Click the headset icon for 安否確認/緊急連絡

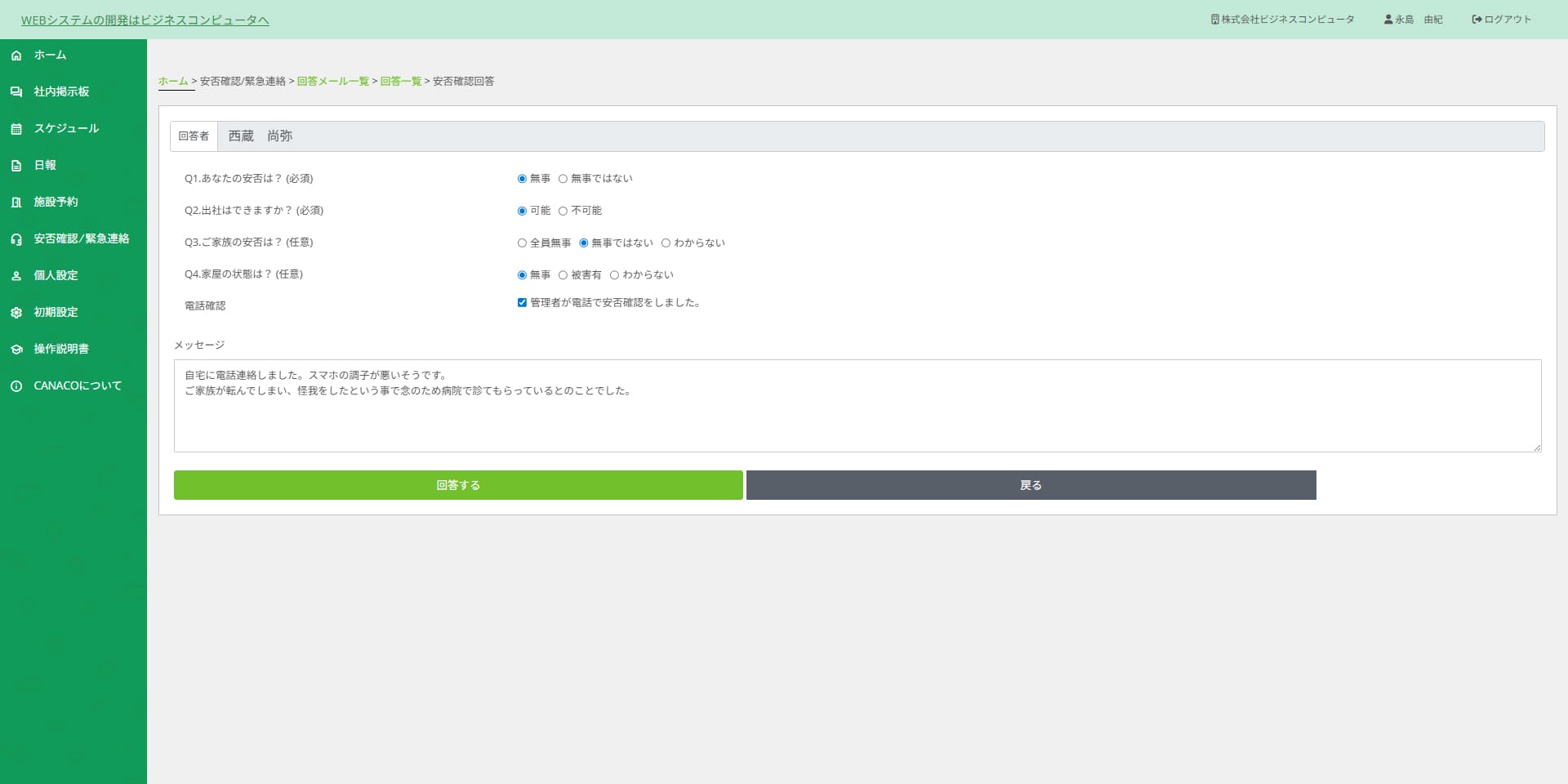click(x=16, y=239)
